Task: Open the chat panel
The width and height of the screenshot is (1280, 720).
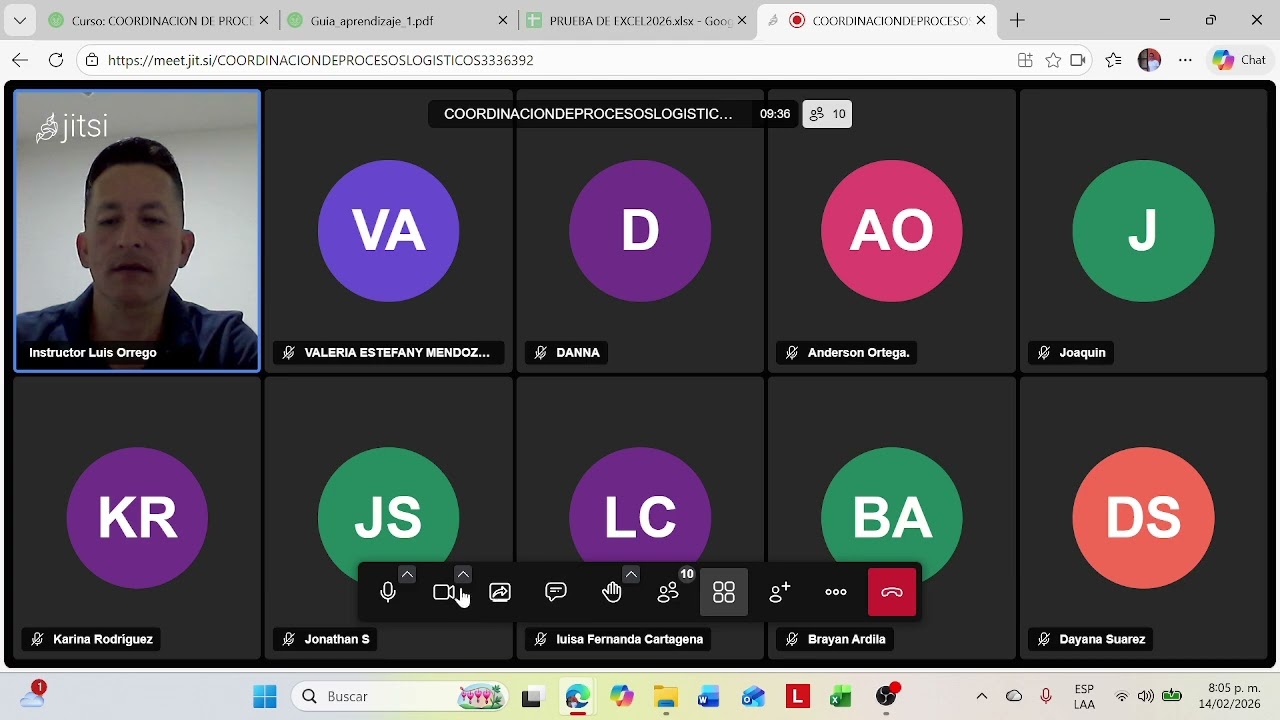Action: pos(556,592)
